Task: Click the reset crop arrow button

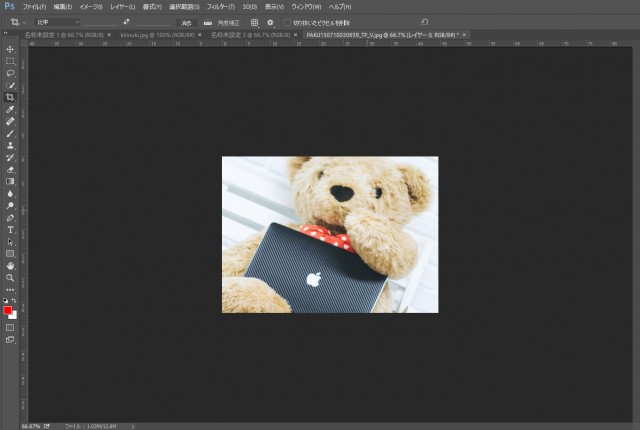Action: 425,21
